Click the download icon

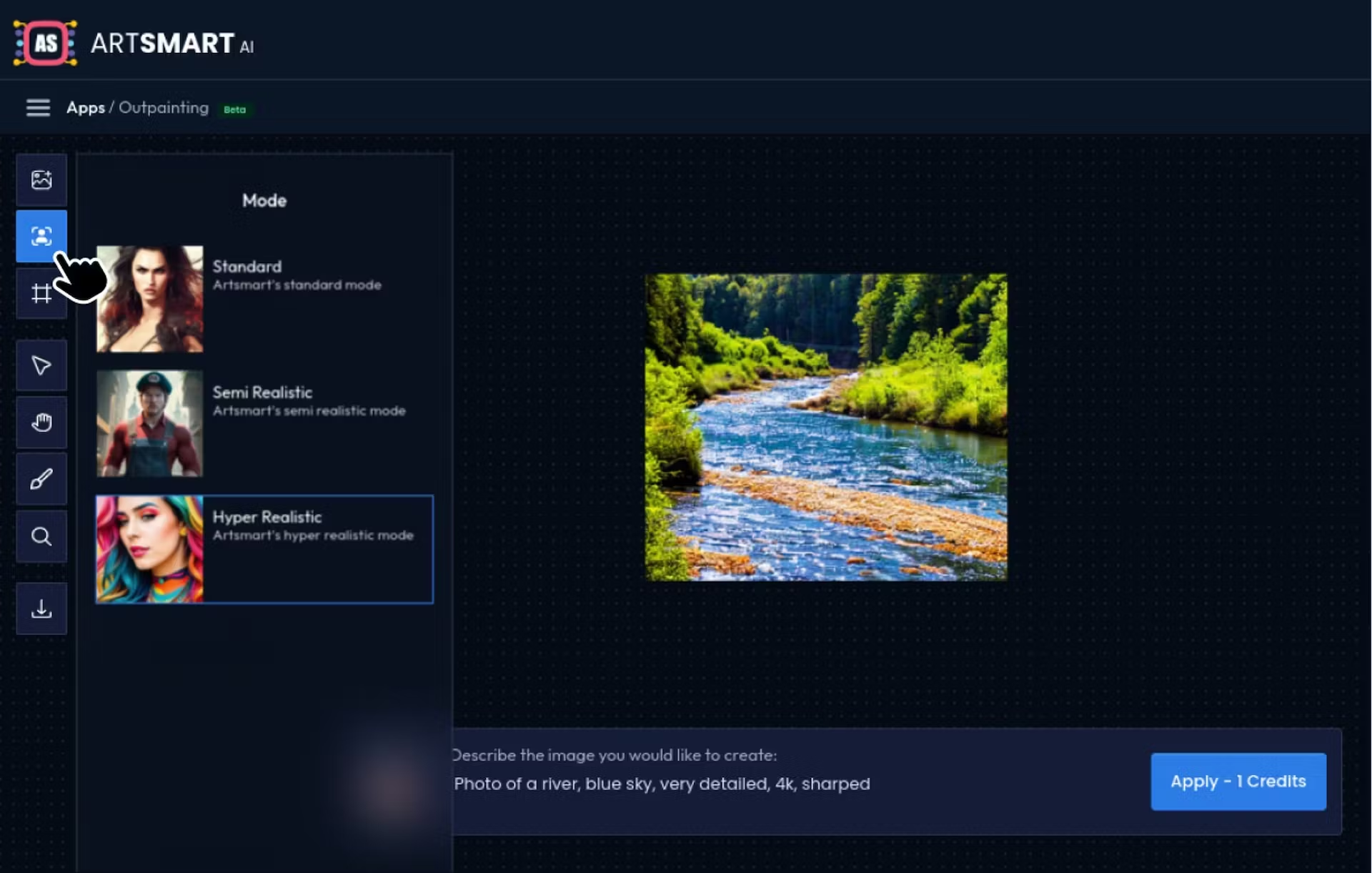point(41,608)
